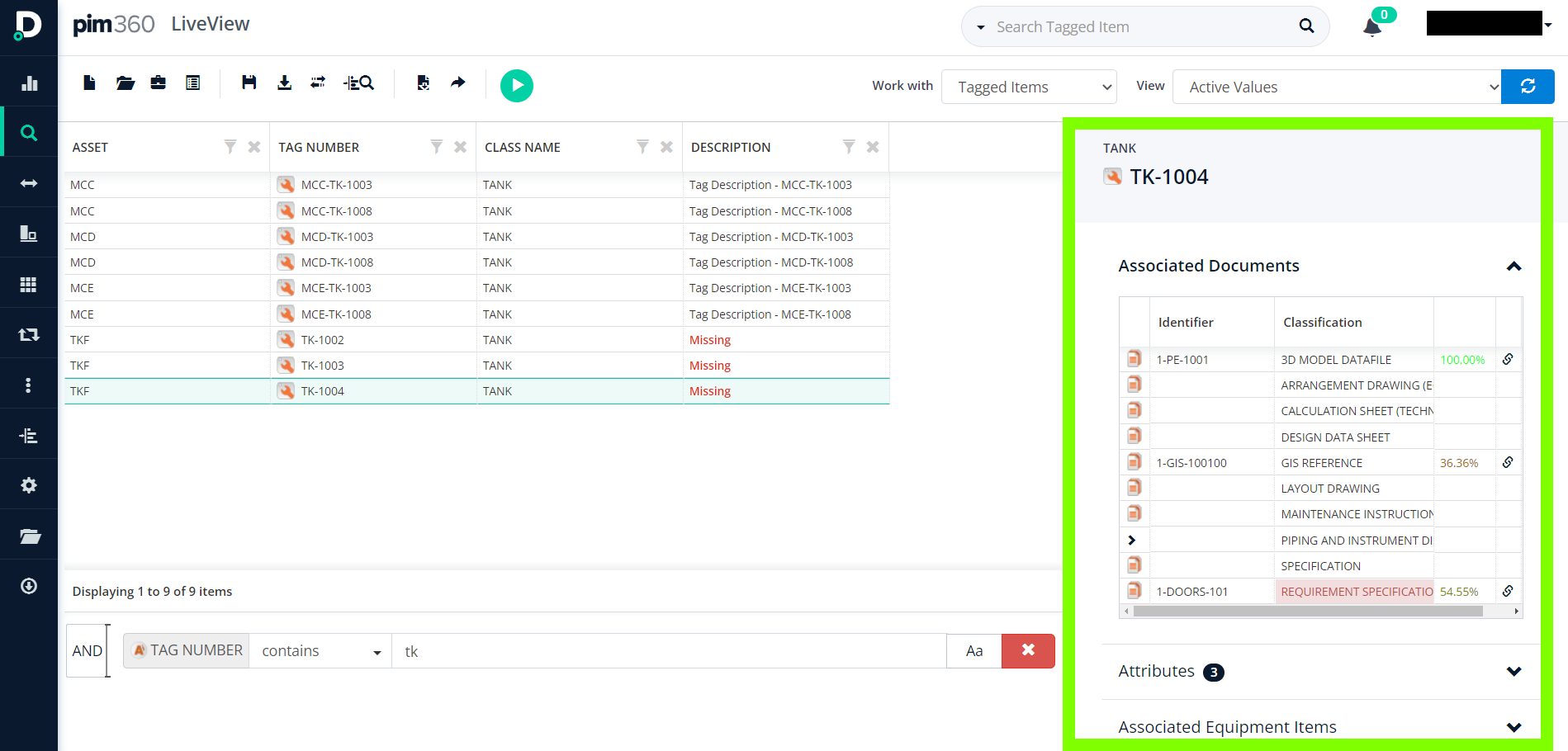Toggle the AND operator button

[87, 651]
